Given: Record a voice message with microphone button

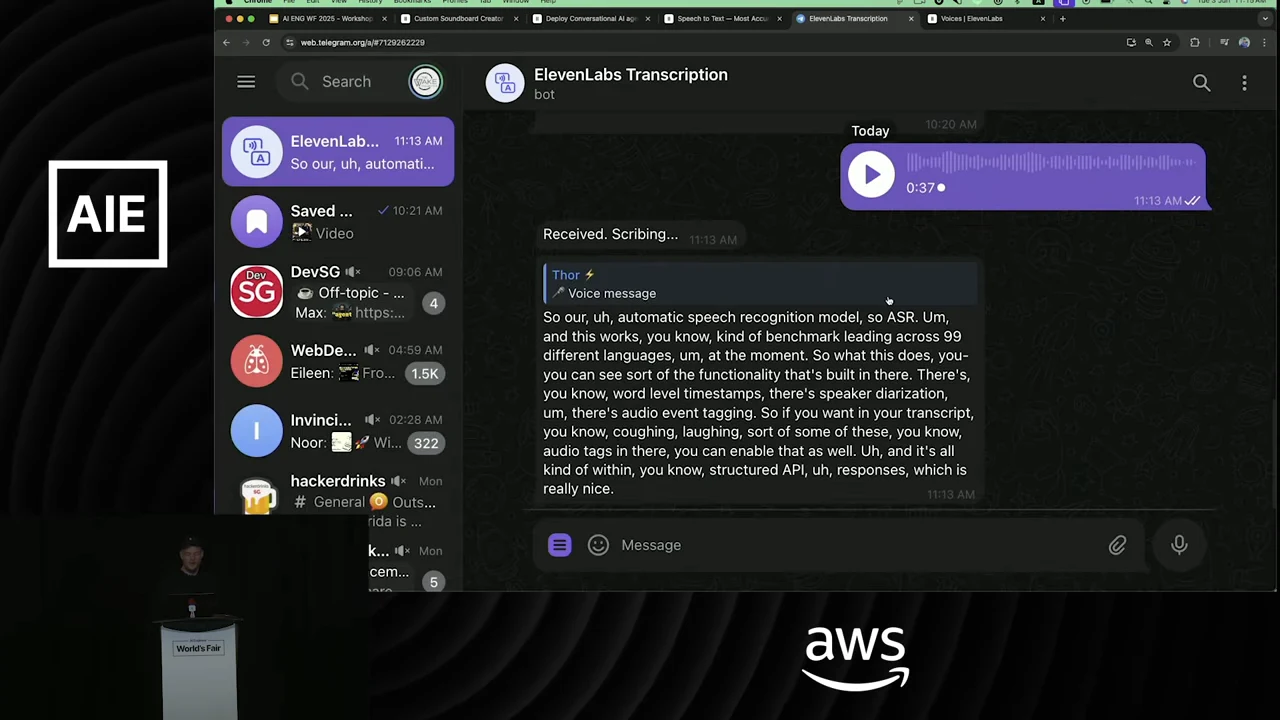Looking at the screenshot, I should click(1179, 545).
